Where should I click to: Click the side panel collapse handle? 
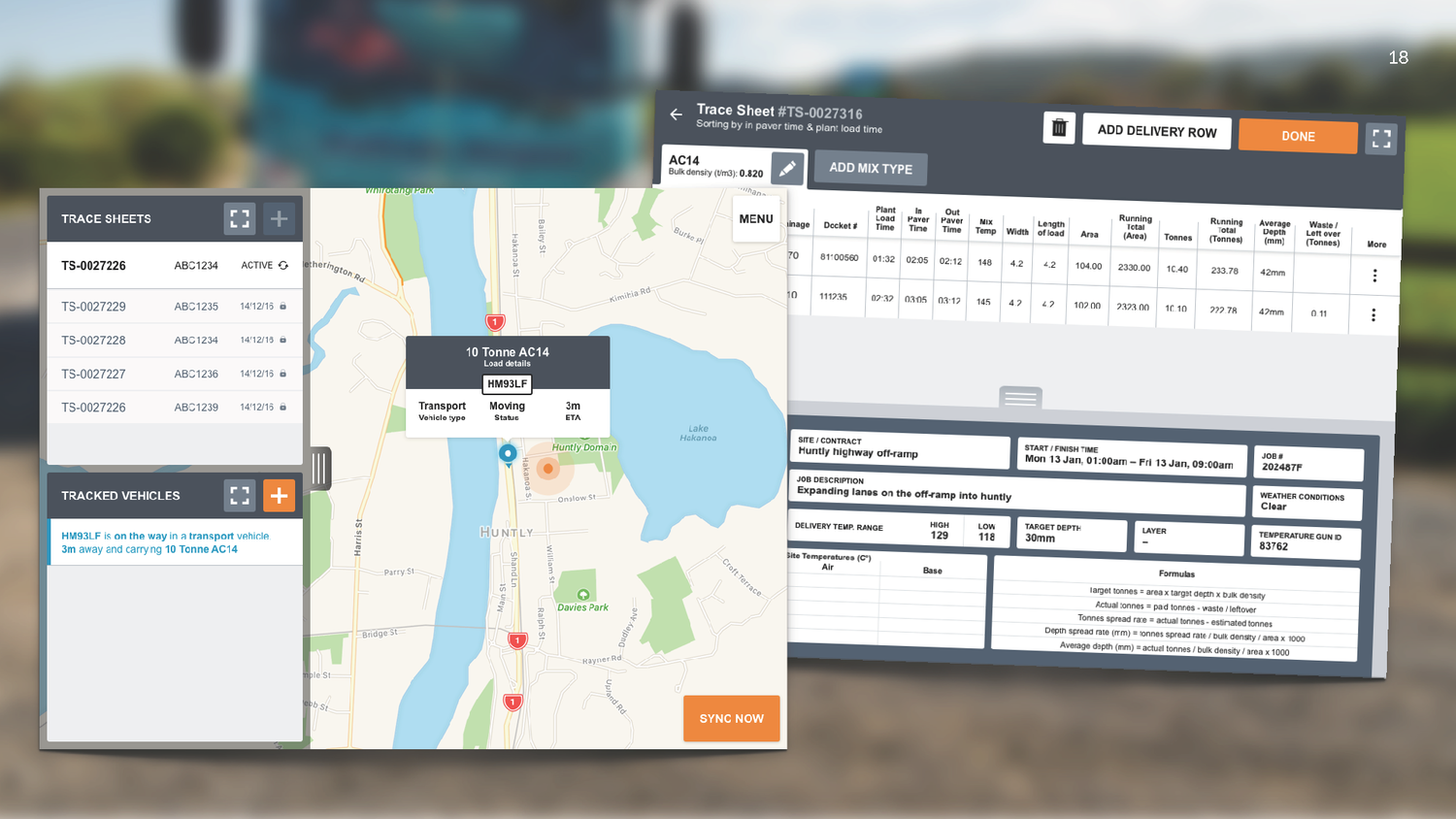(x=320, y=469)
